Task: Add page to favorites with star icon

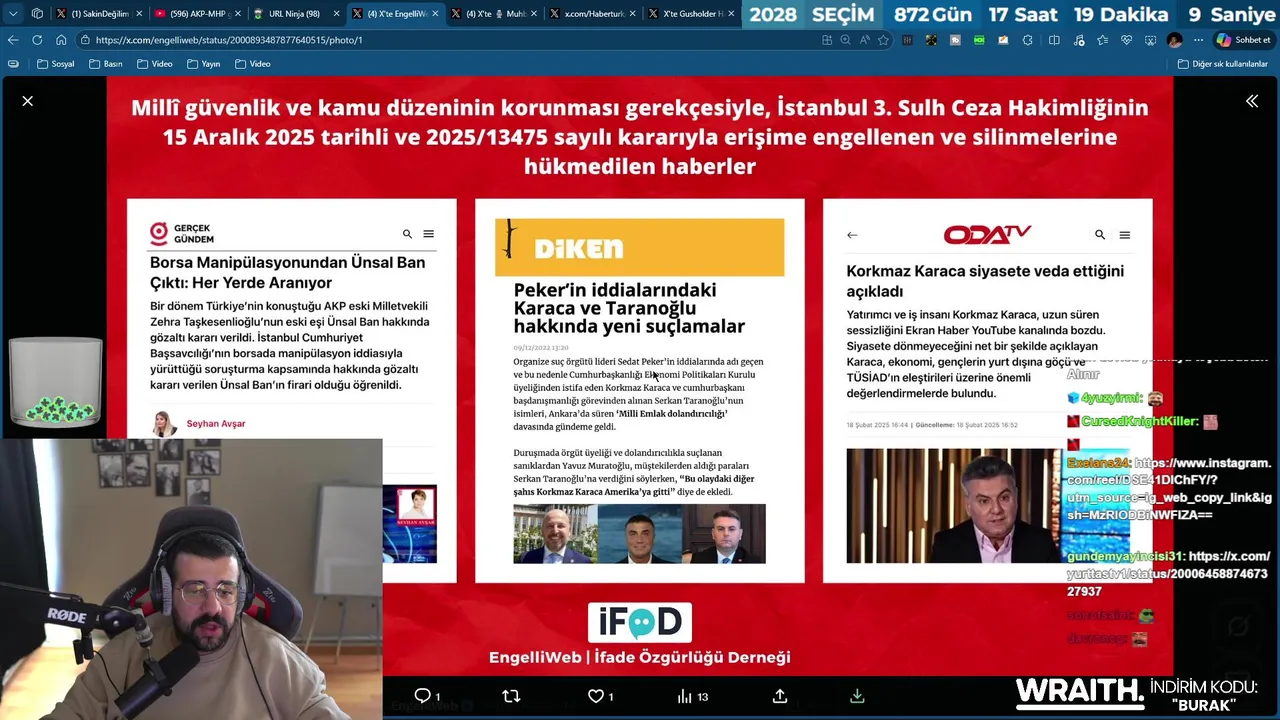Action: point(883,40)
